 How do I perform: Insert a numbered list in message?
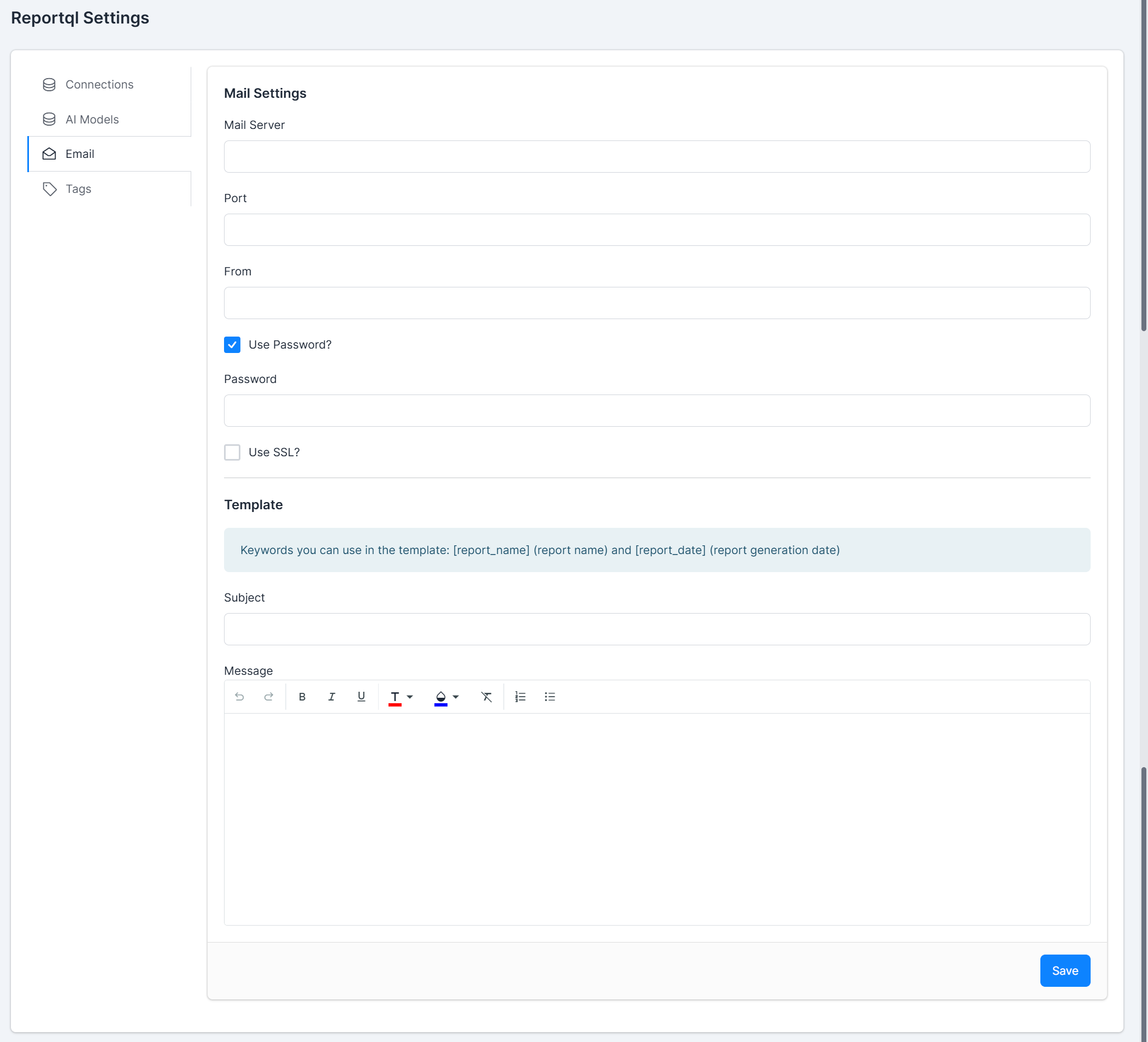coord(521,696)
